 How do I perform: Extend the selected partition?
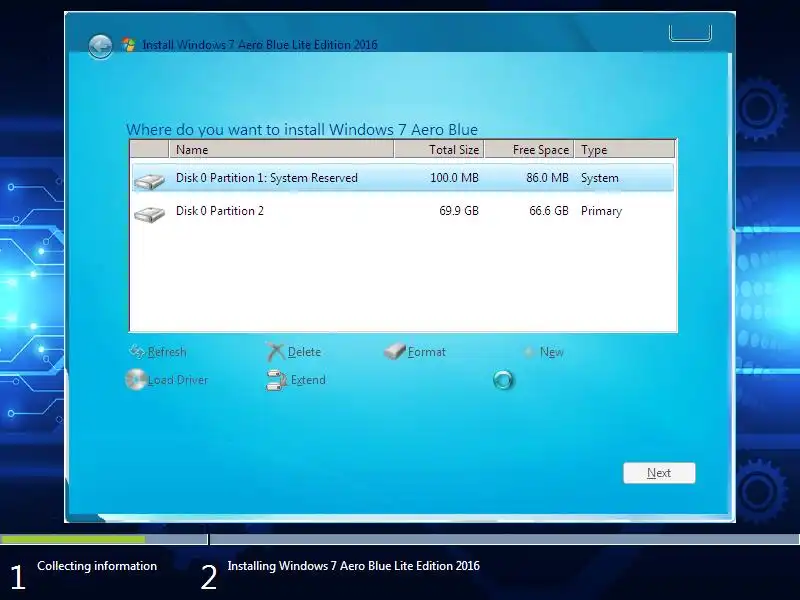(x=308, y=380)
